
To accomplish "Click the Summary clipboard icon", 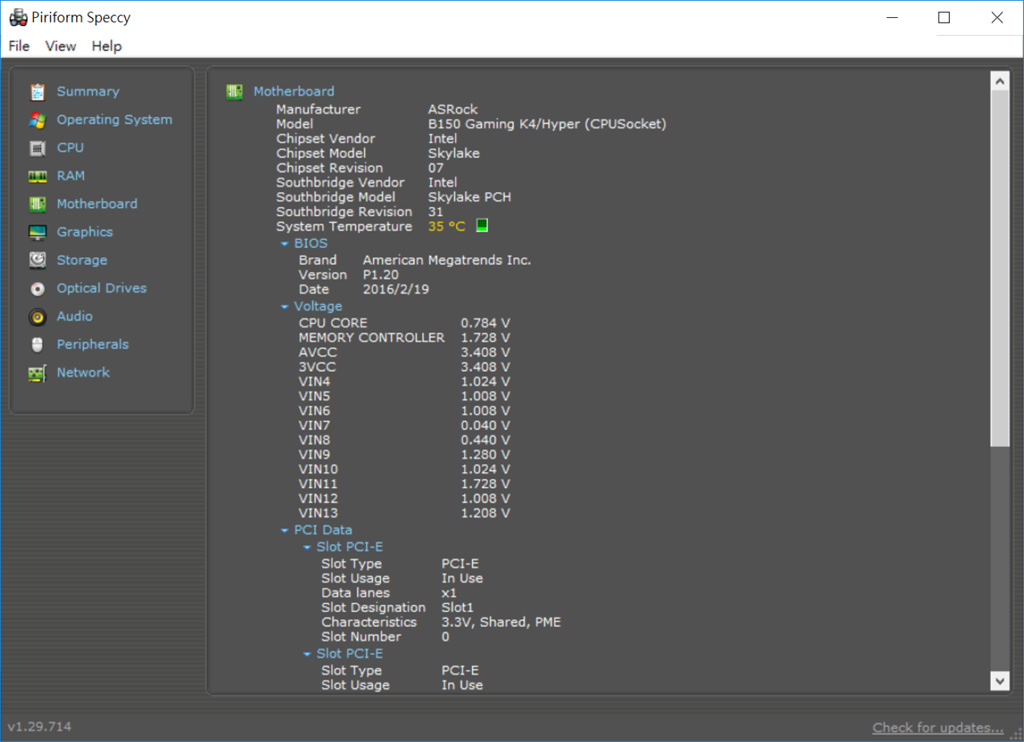I will [38, 92].
